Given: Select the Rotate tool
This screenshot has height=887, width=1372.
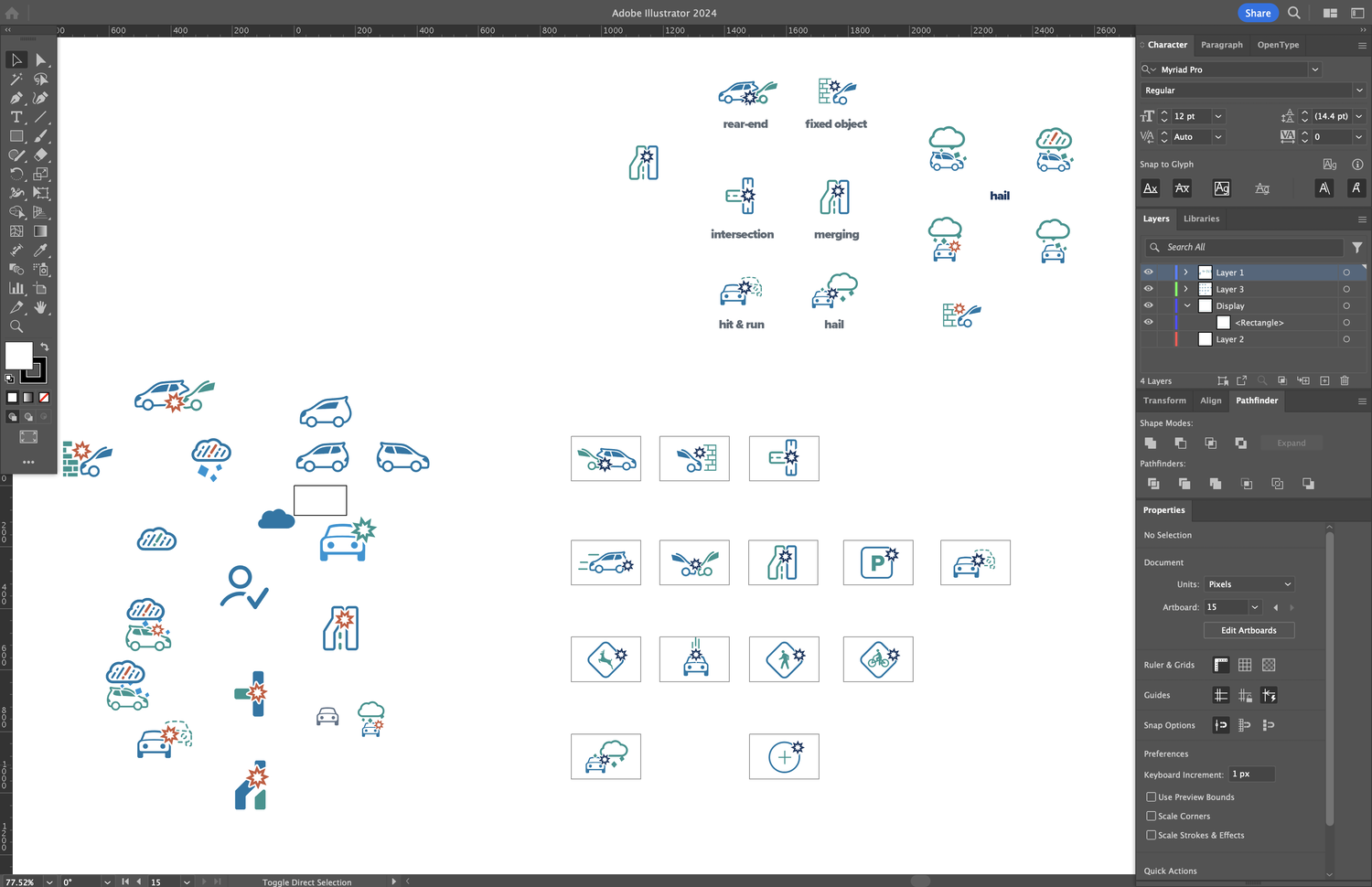Looking at the screenshot, I should pyautogui.click(x=16, y=174).
